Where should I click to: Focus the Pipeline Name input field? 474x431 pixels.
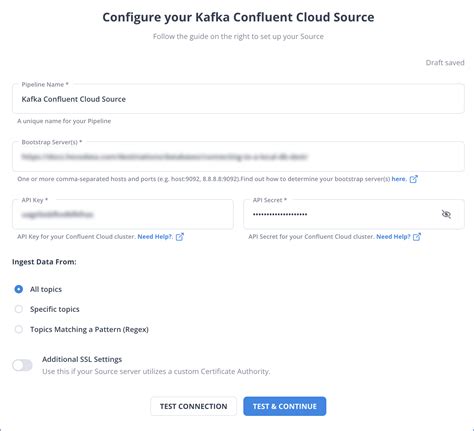tap(238, 99)
